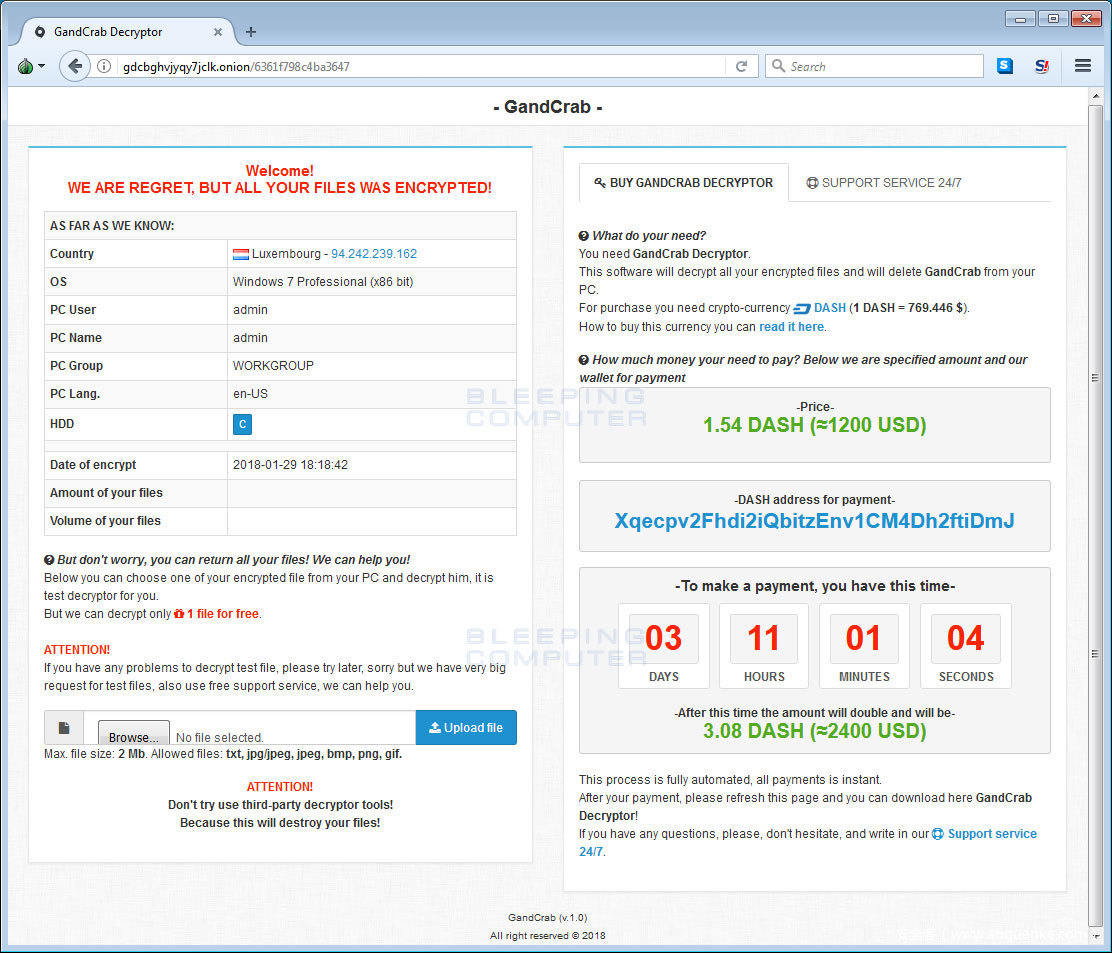
Task: Click the Tor onion button icon
Action: [25, 66]
